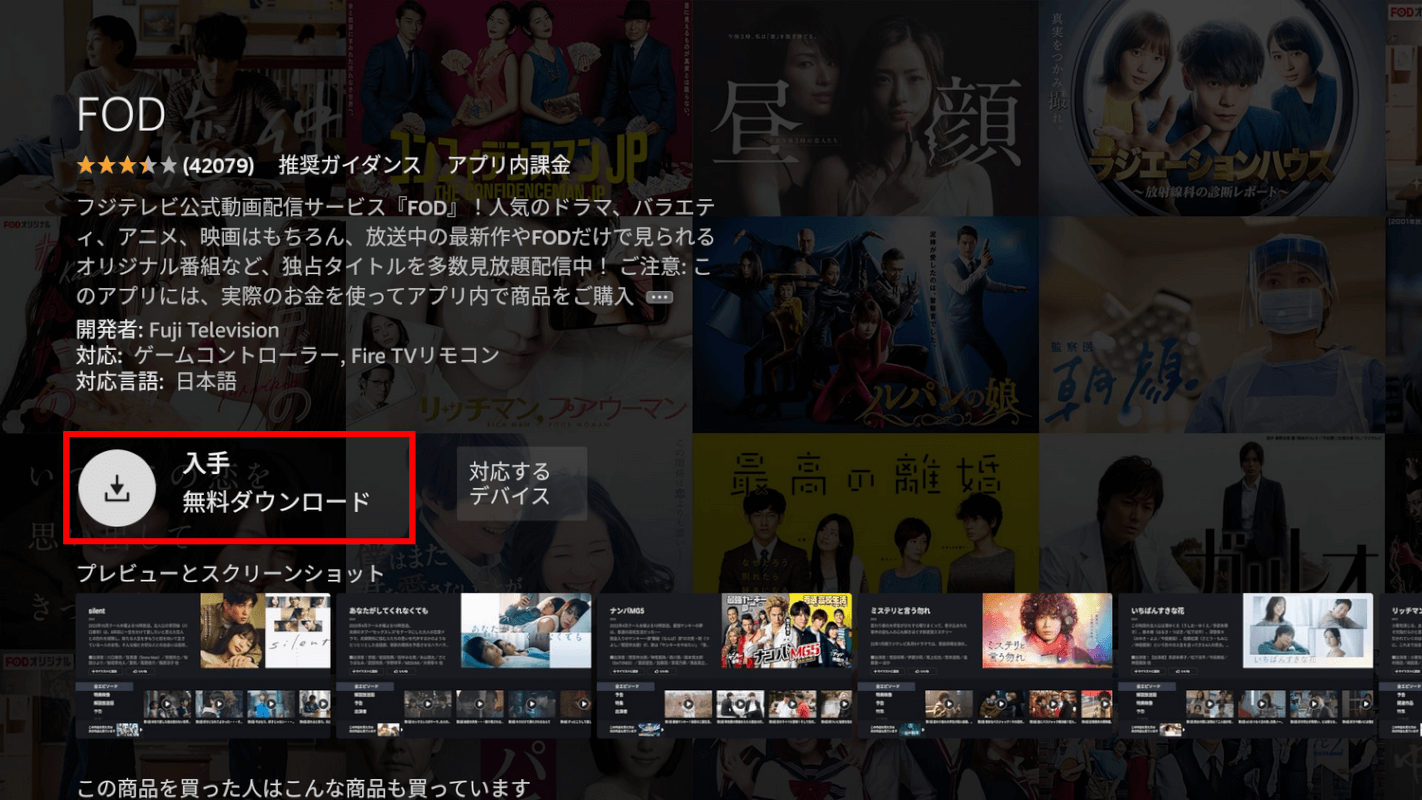Image resolution: width=1422 pixels, height=800 pixels.
Task: Open the silent preview screenshot
Action: [204, 665]
